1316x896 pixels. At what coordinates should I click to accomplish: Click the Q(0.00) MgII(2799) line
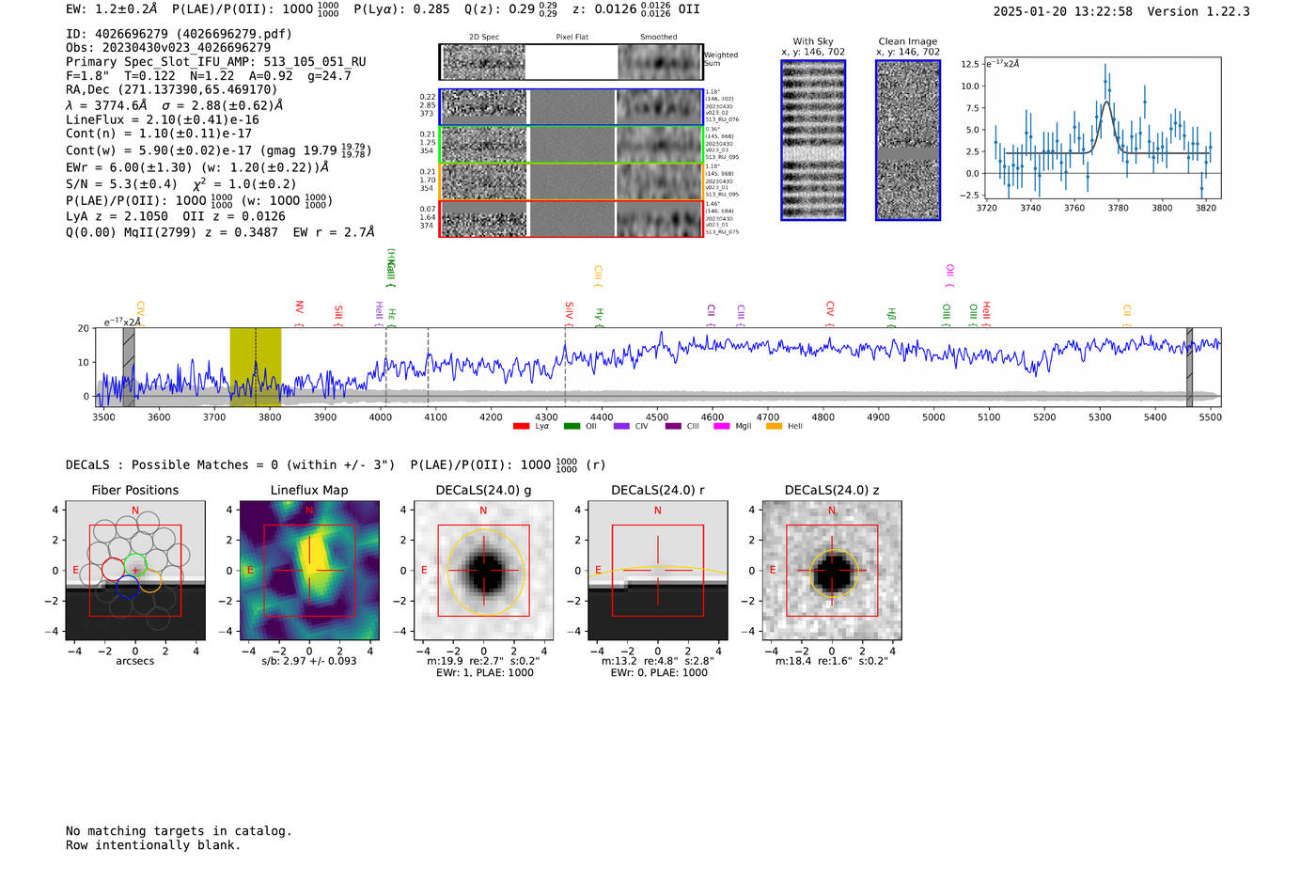pyautogui.click(x=220, y=232)
